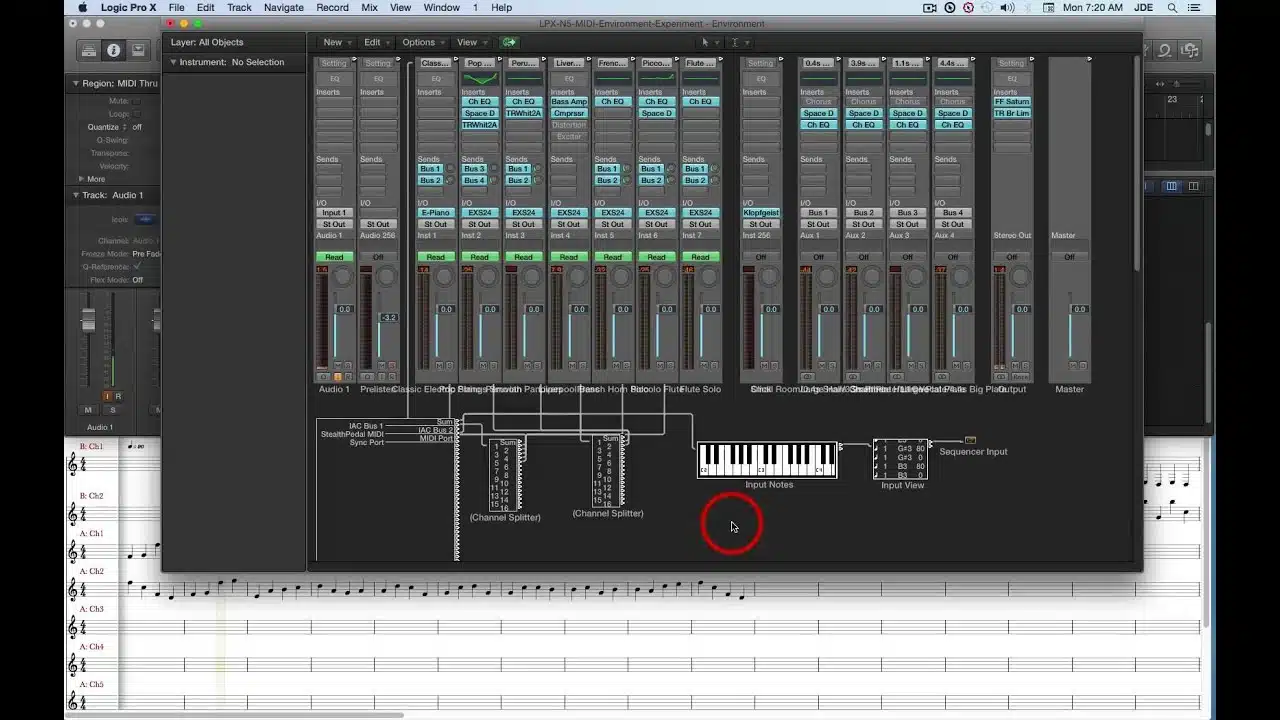
Task: Toggle the Mute checkbox in Region inspector
Action: point(137,101)
